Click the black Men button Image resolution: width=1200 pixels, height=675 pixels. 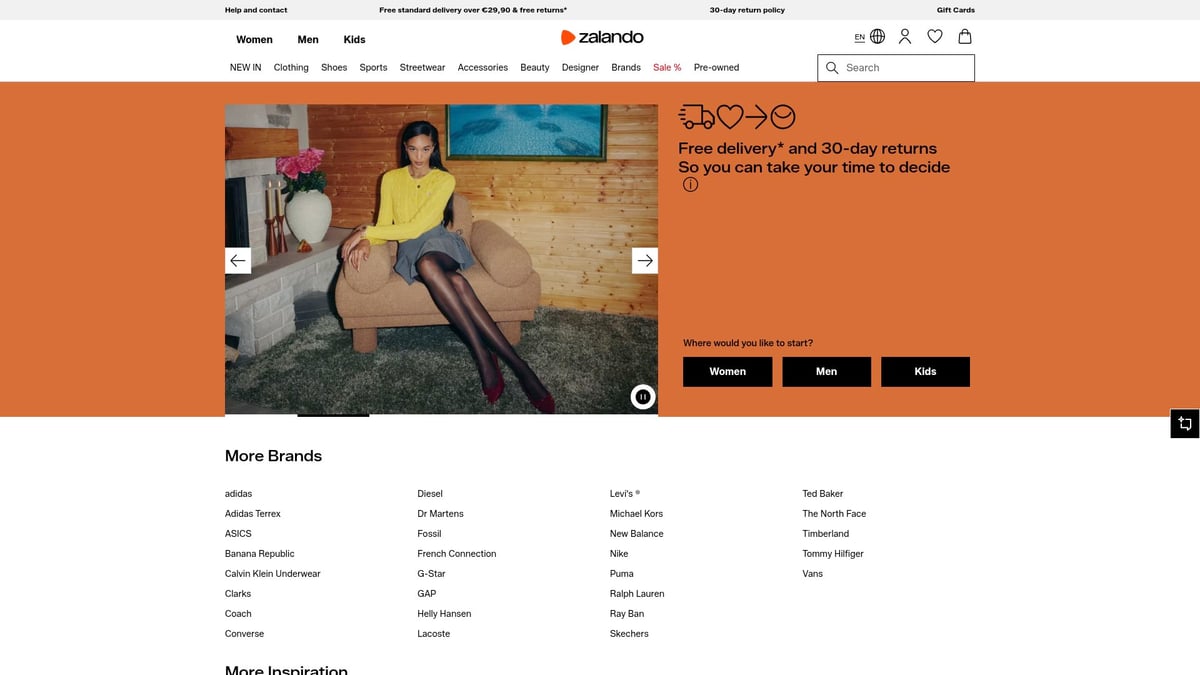coord(826,372)
